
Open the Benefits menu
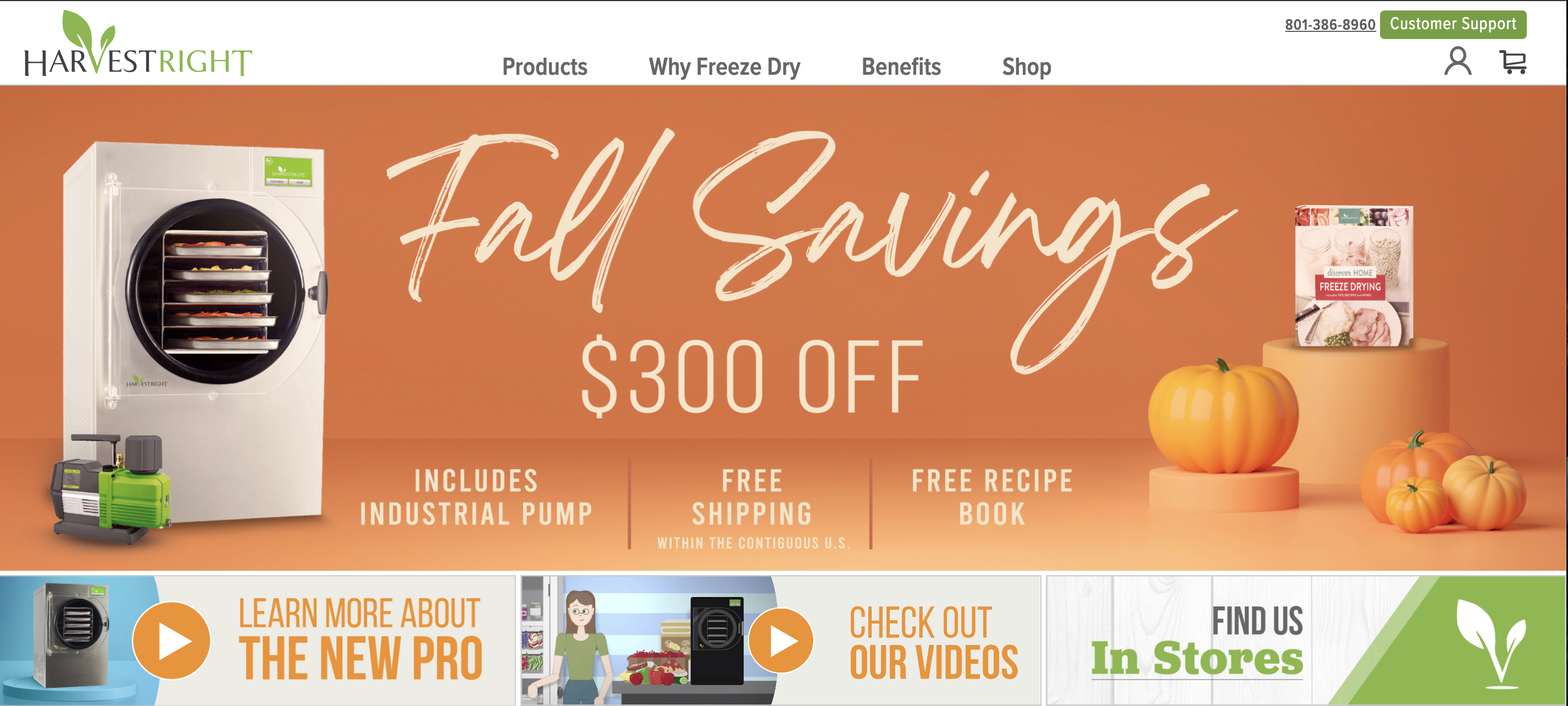click(x=901, y=67)
